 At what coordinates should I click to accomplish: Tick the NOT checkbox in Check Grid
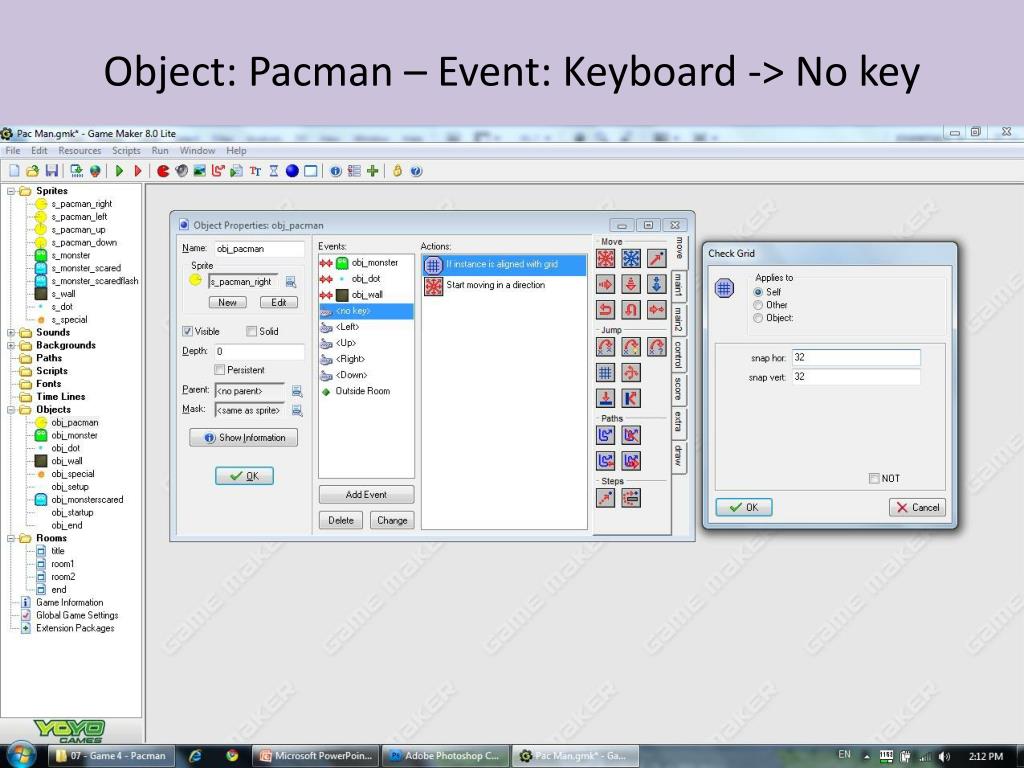pyautogui.click(x=874, y=479)
